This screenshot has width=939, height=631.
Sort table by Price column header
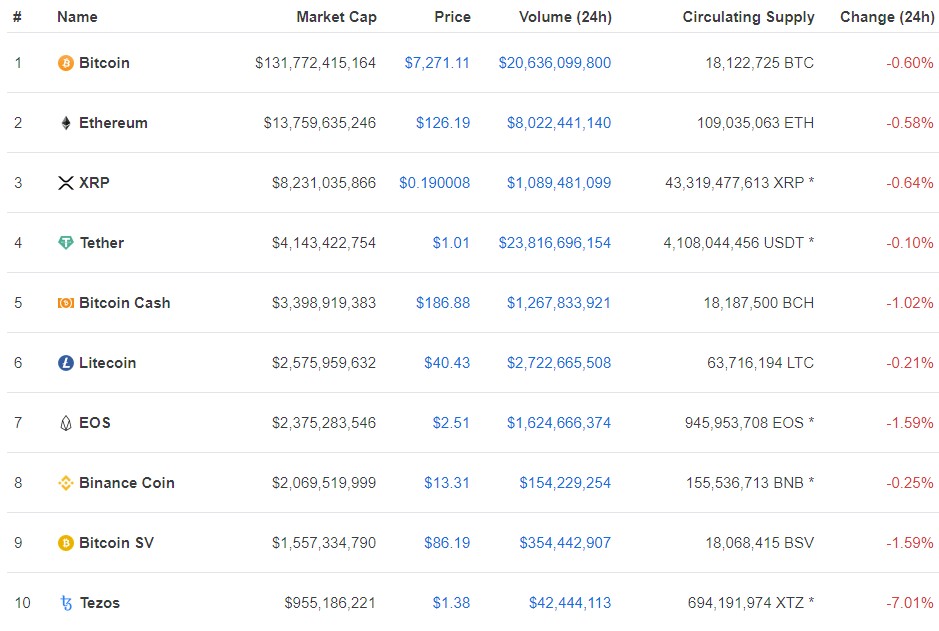(453, 17)
